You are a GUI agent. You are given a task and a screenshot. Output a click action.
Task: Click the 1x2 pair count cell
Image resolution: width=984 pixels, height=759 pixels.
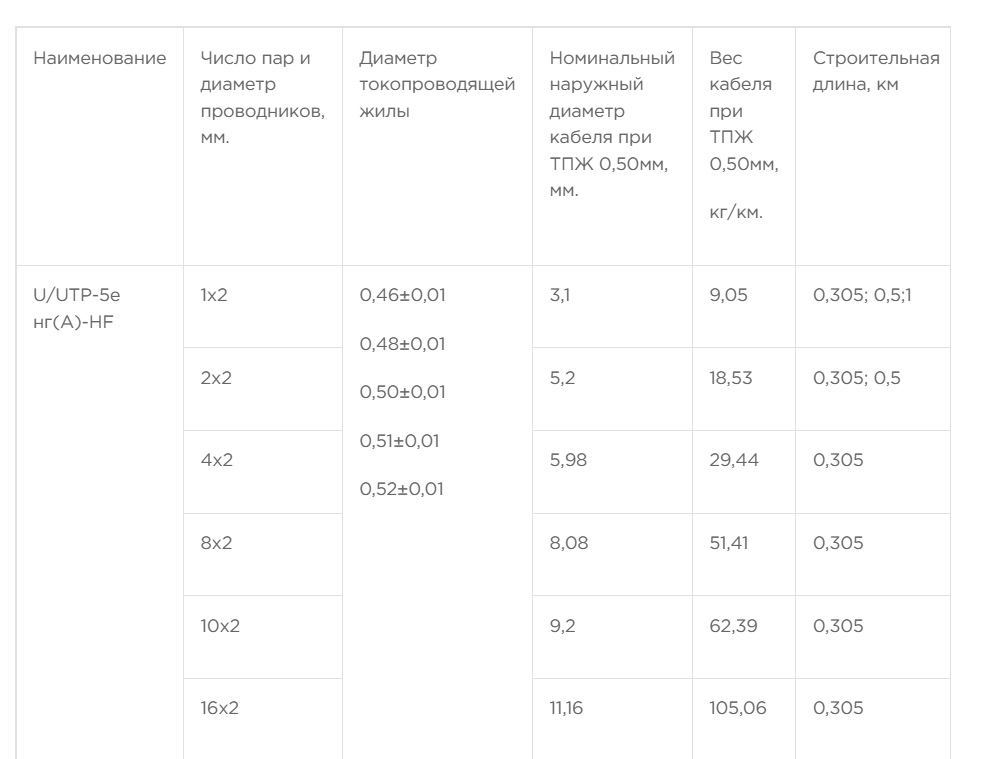pos(214,296)
